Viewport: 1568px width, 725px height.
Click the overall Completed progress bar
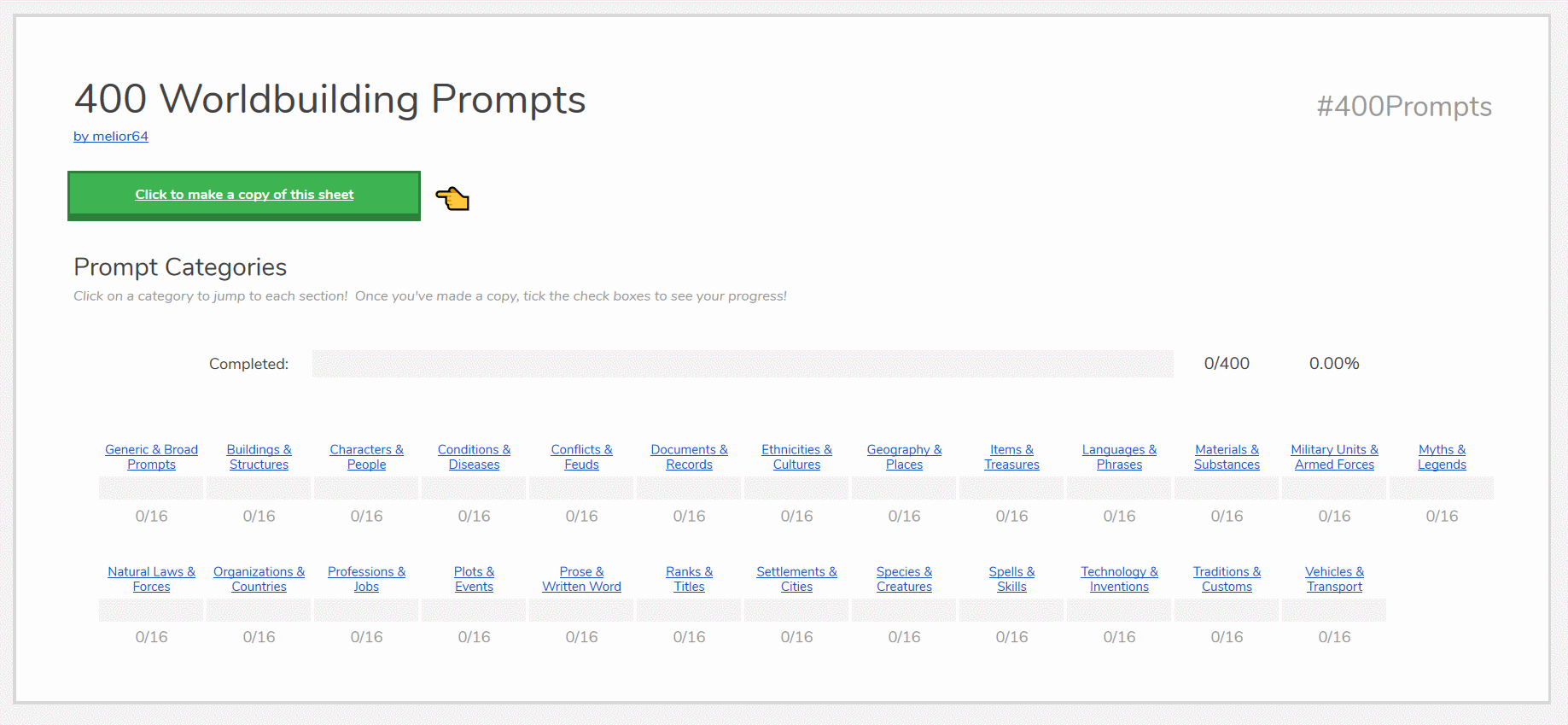point(742,364)
